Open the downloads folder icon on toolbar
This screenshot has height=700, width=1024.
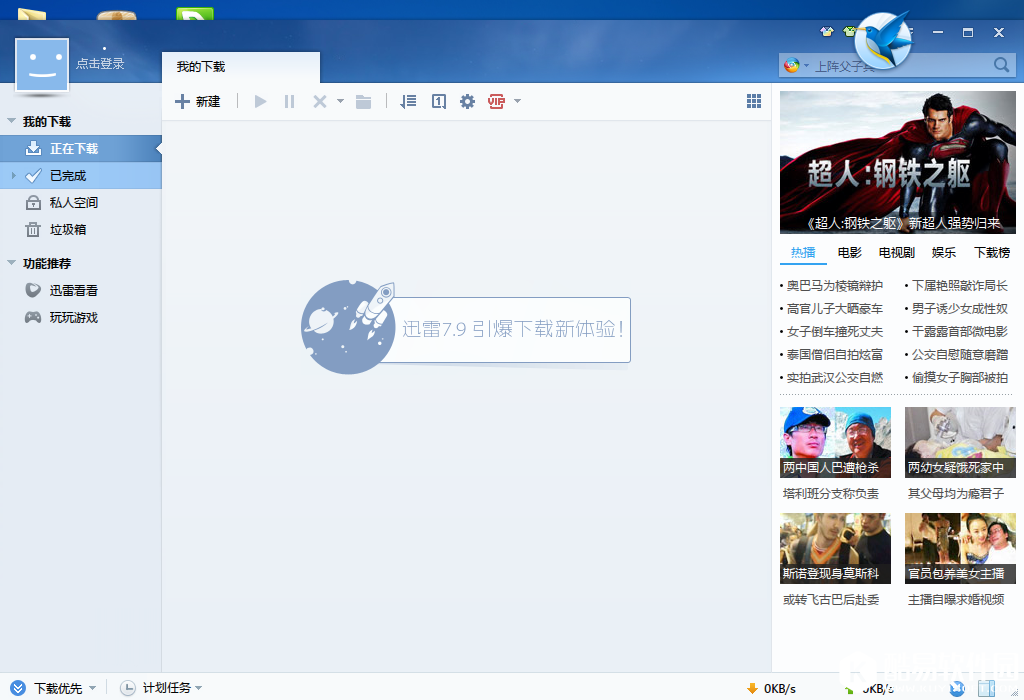pos(363,101)
